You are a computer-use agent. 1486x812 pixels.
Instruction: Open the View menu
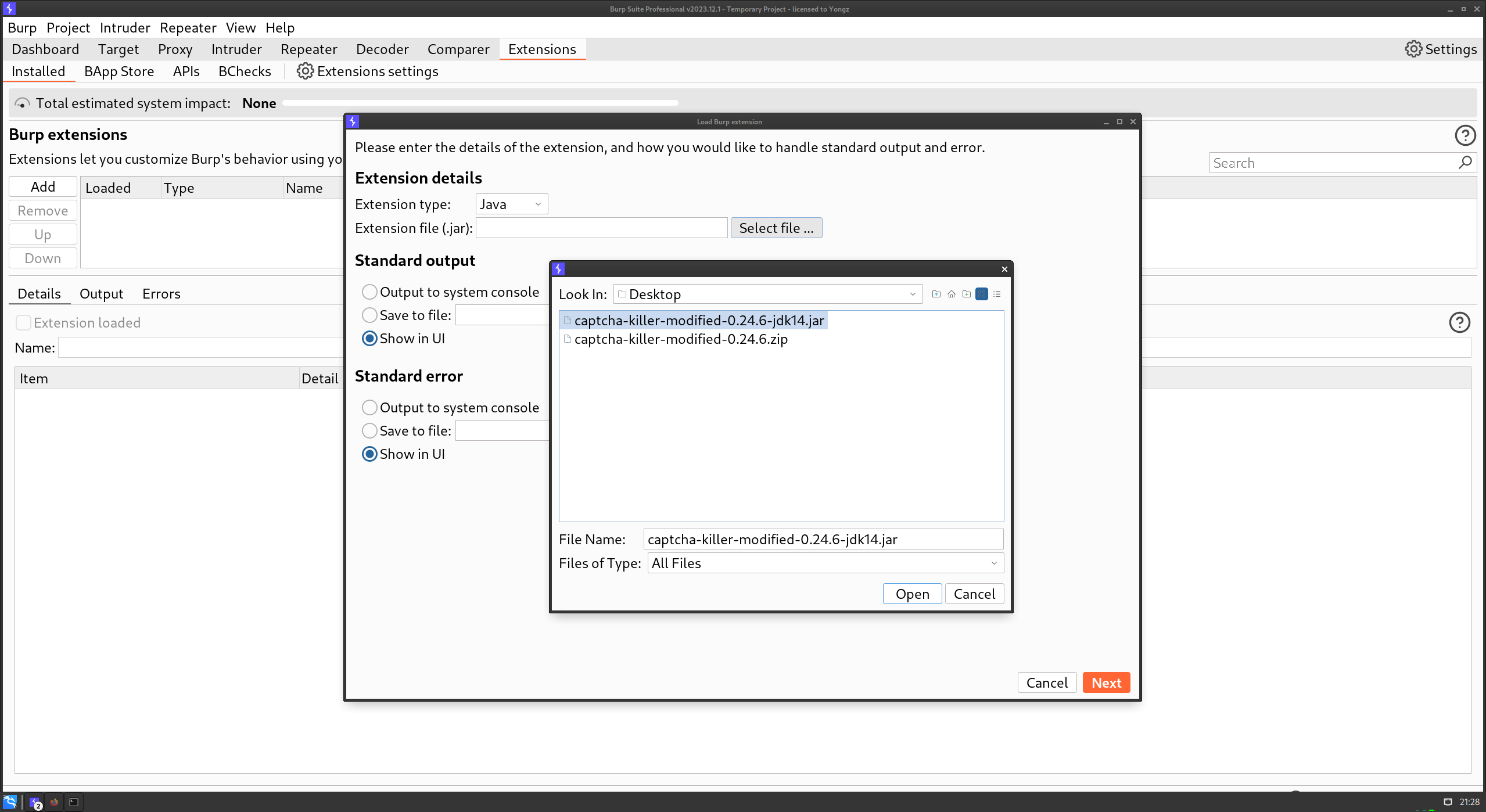tap(241, 27)
